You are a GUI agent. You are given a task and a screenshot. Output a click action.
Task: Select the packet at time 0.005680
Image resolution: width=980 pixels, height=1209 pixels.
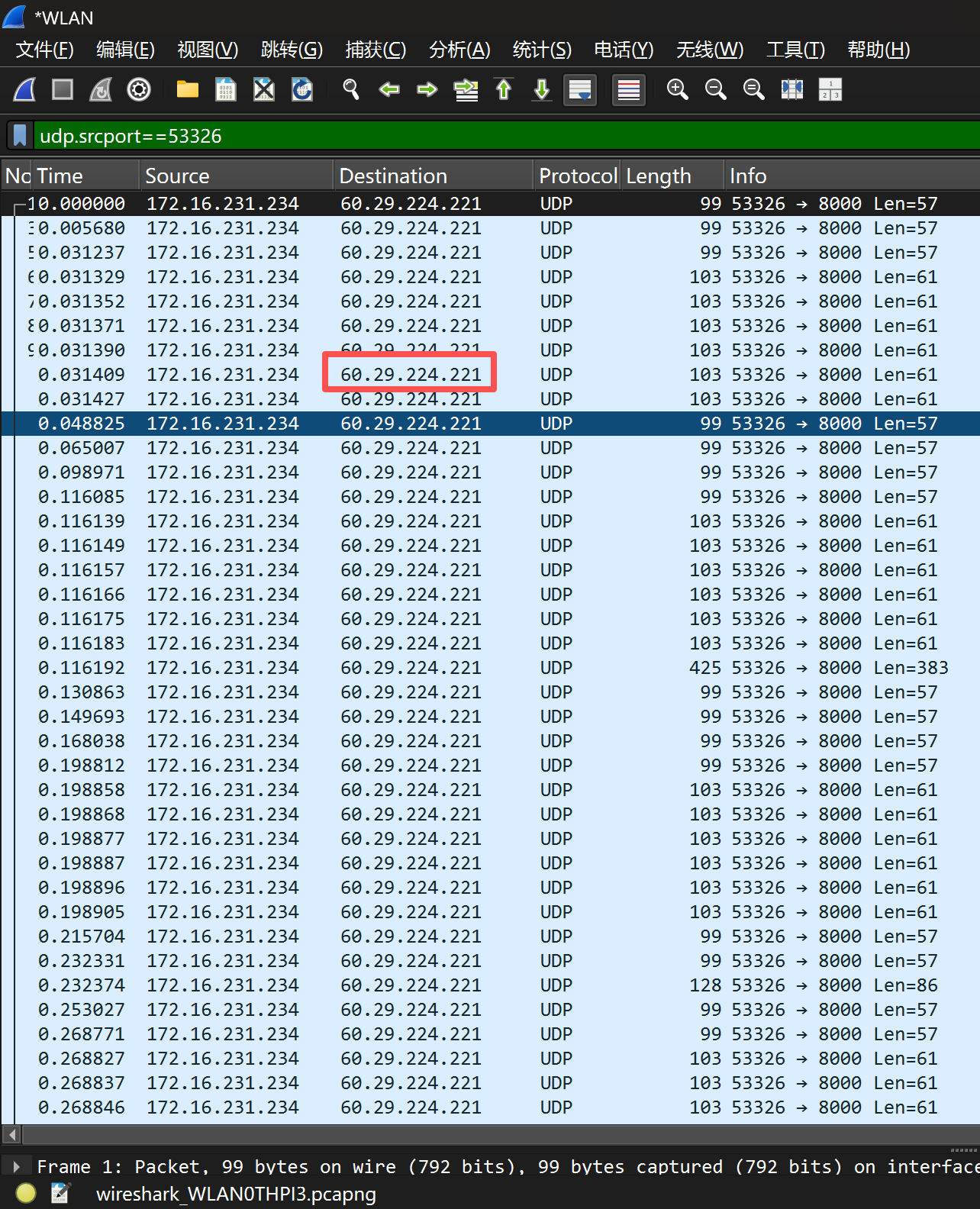490,228
